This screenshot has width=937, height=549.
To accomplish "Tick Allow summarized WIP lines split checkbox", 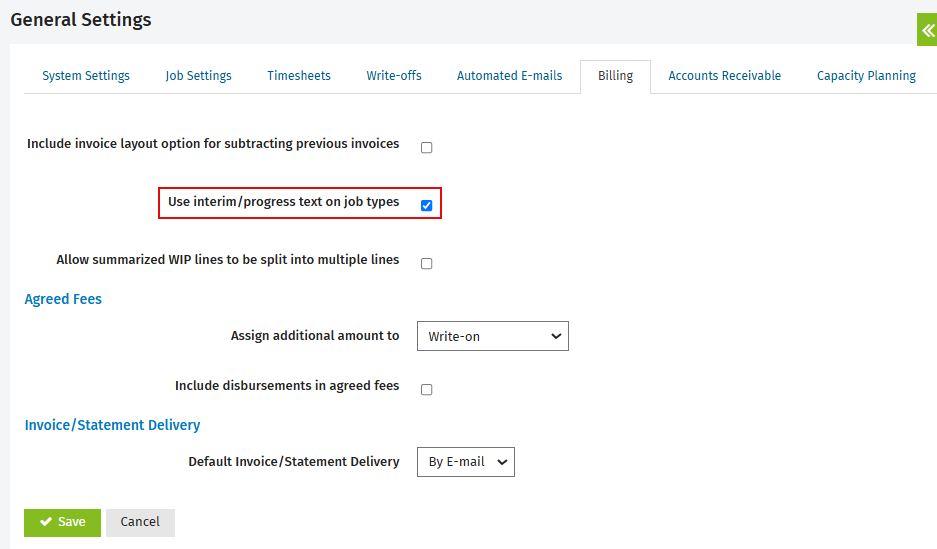I will click(427, 263).
